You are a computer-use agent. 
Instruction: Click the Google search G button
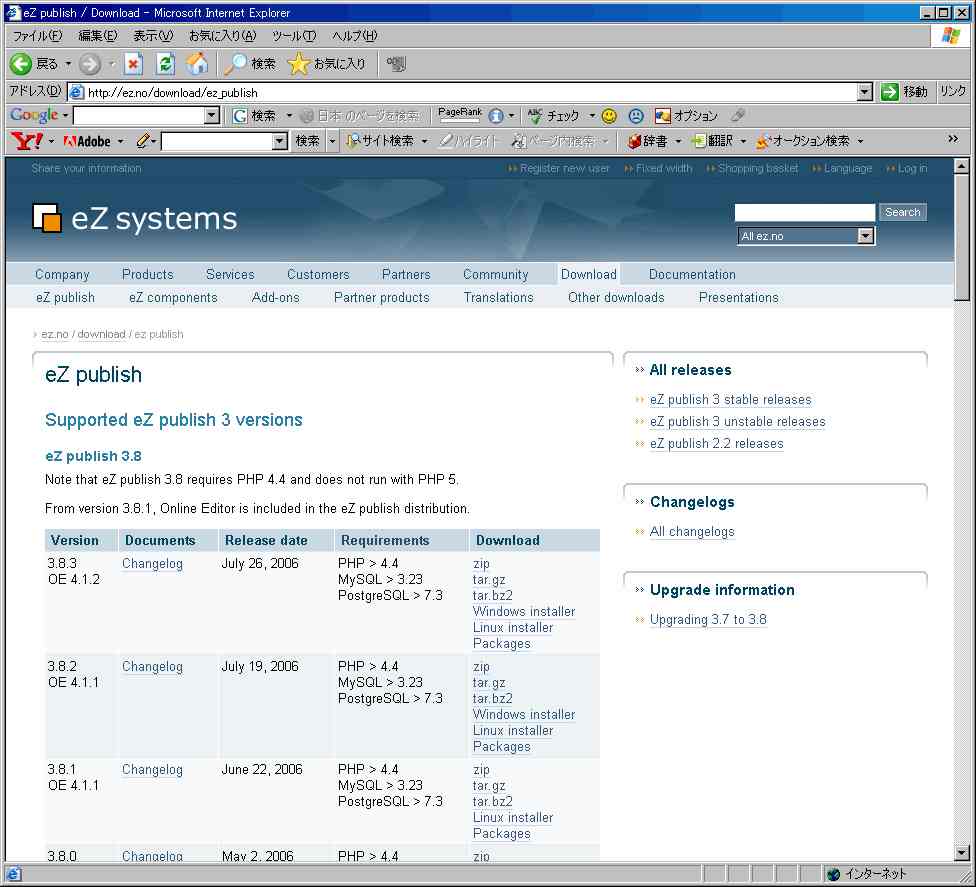(240, 116)
